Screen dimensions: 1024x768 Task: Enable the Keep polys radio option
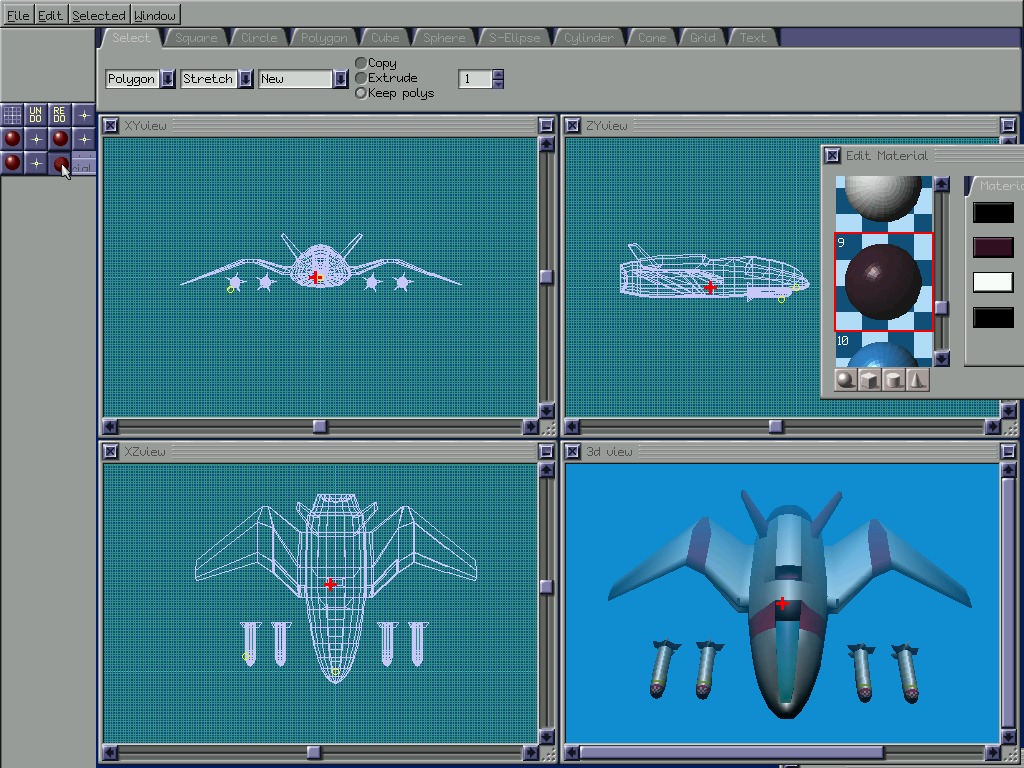(362, 93)
